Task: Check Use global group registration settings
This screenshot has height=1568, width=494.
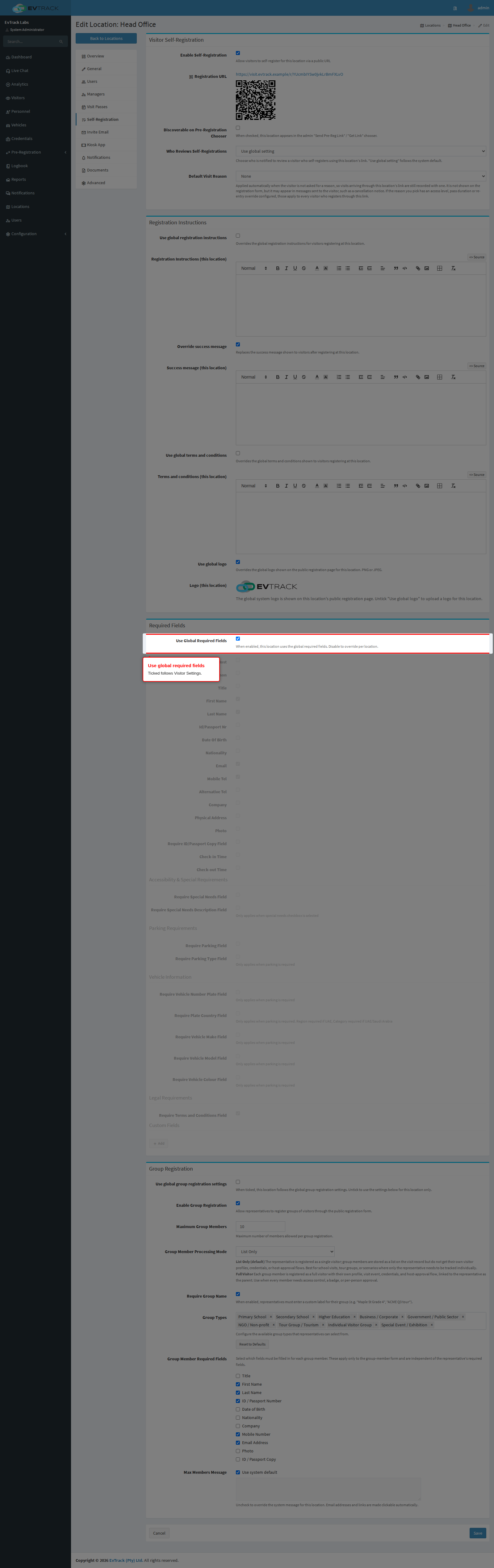Action: 238,1182
